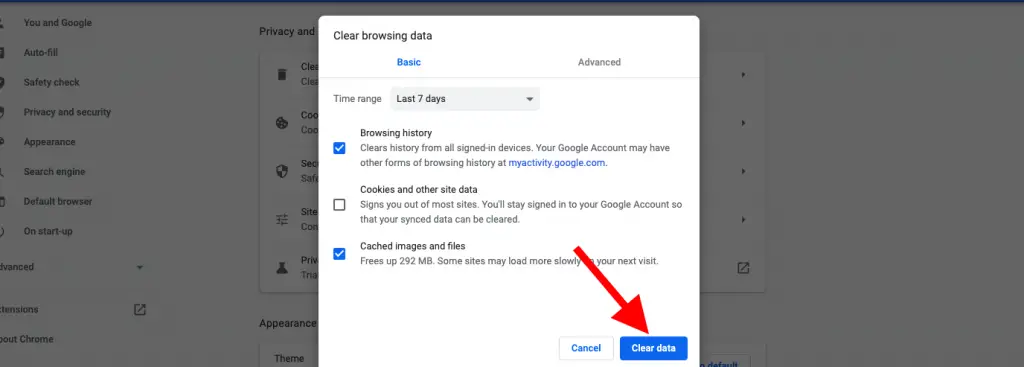Click the first row's right chevron arrow
1024x367 pixels.
743,75
